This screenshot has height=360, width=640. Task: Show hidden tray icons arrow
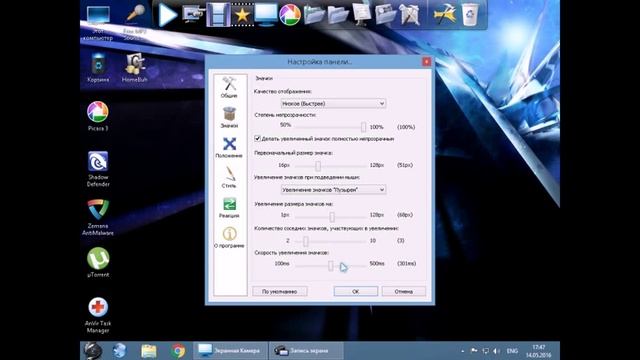(x=462, y=351)
